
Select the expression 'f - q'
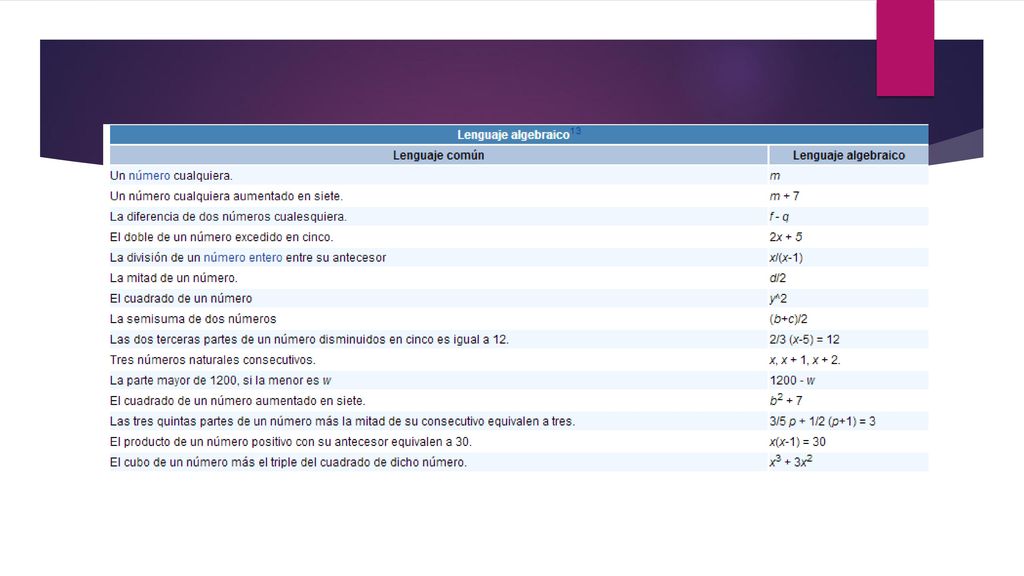click(x=779, y=216)
